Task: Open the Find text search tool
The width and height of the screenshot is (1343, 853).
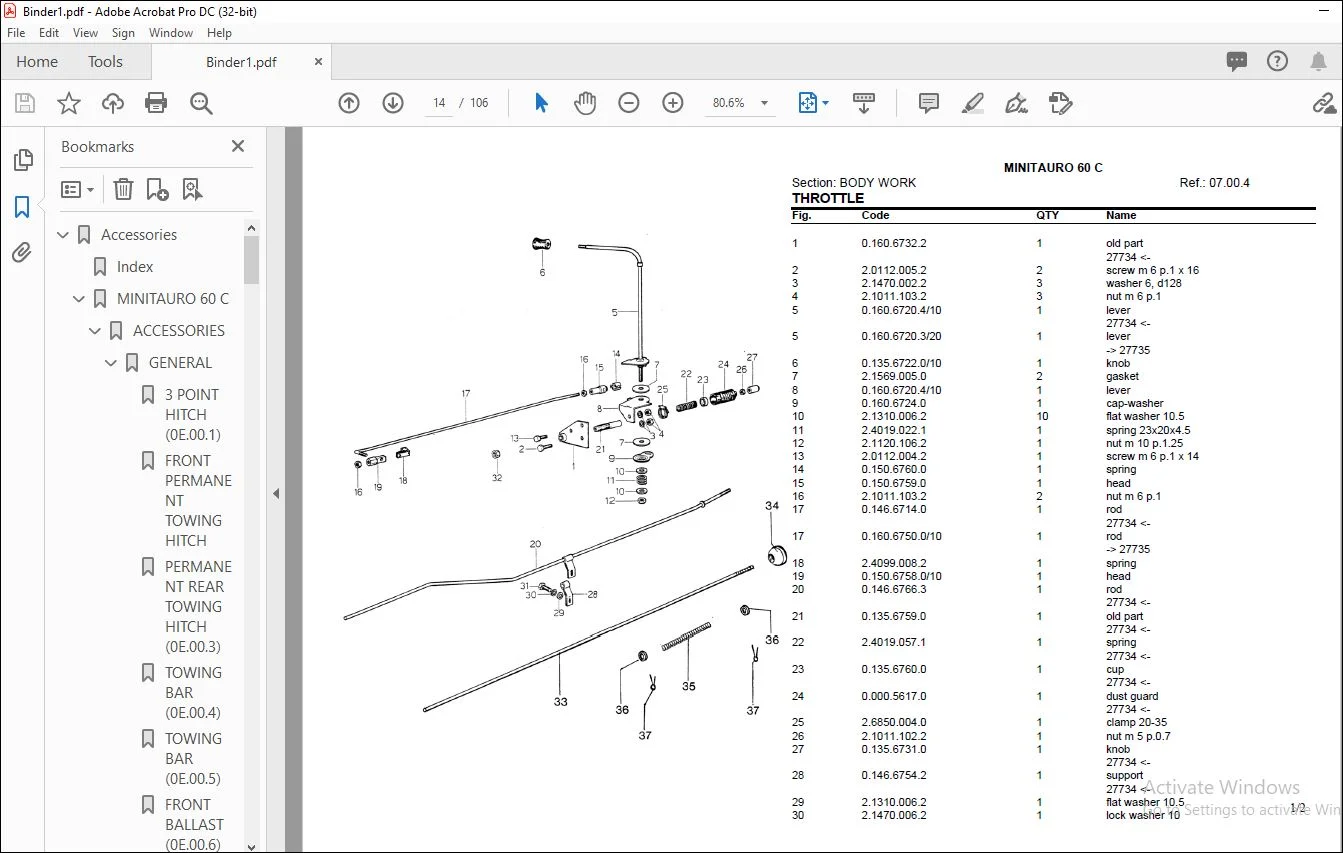Action: pyautogui.click(x=201, y=103)
